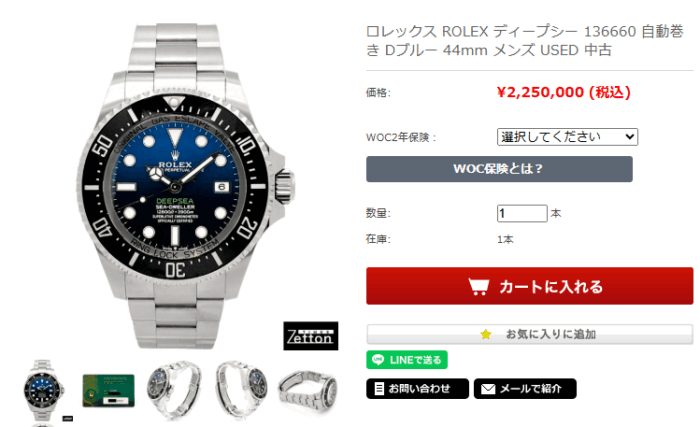Add watch to cart with カートに入れる
Viewport: 700px width, 427px height.
pyautogui.click(x=529, y=286)
